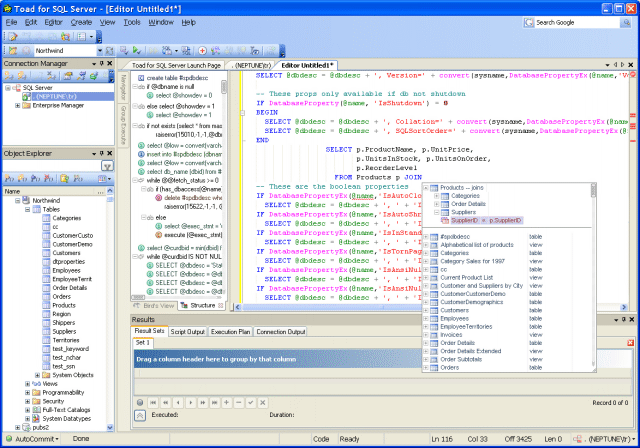Click the checkmark post edit button
Screen dimensions: 640x448
pos(251,403)
